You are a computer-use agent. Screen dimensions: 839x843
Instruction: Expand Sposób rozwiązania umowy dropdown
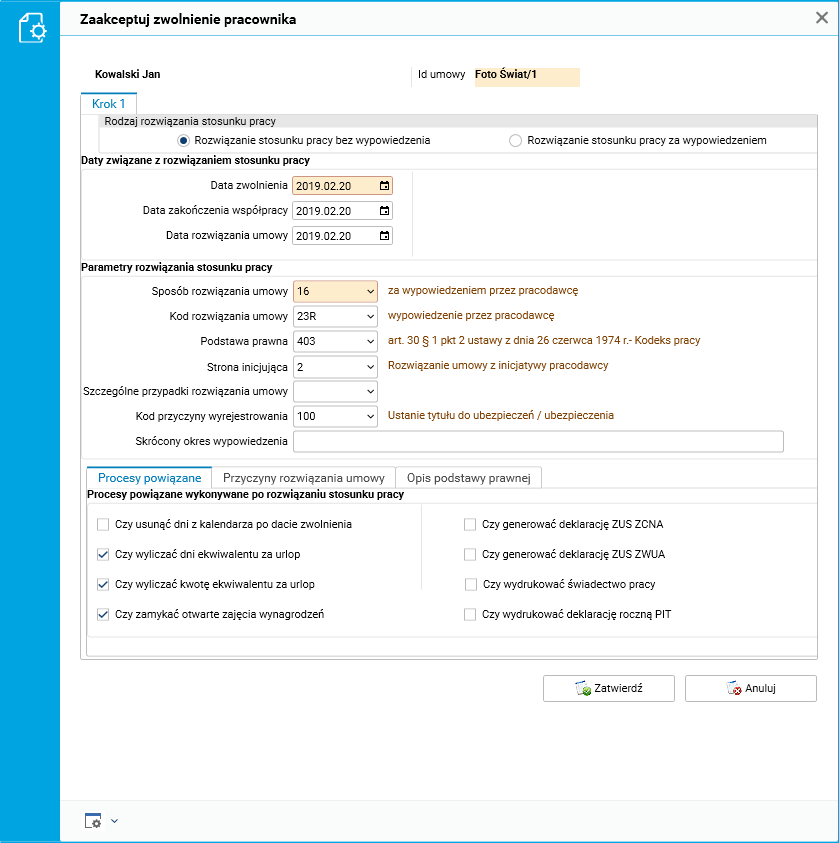click(x=370, y=291)
